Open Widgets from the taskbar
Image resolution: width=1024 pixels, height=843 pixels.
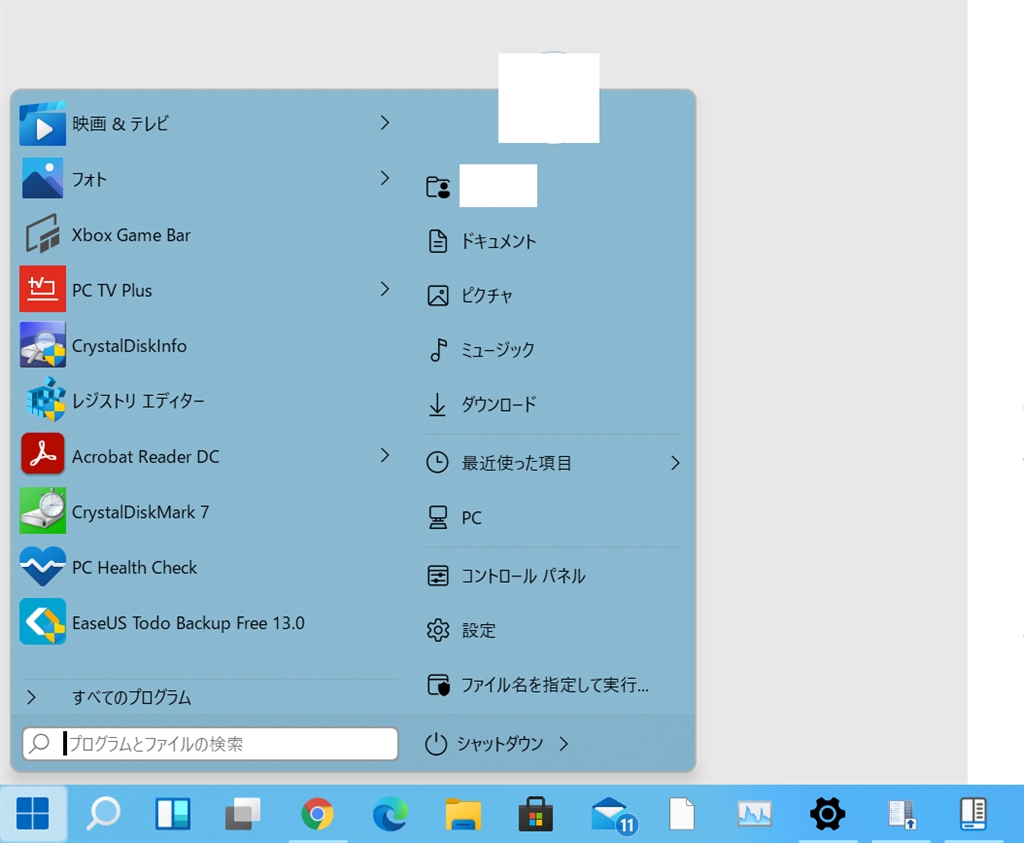point(173,814)
